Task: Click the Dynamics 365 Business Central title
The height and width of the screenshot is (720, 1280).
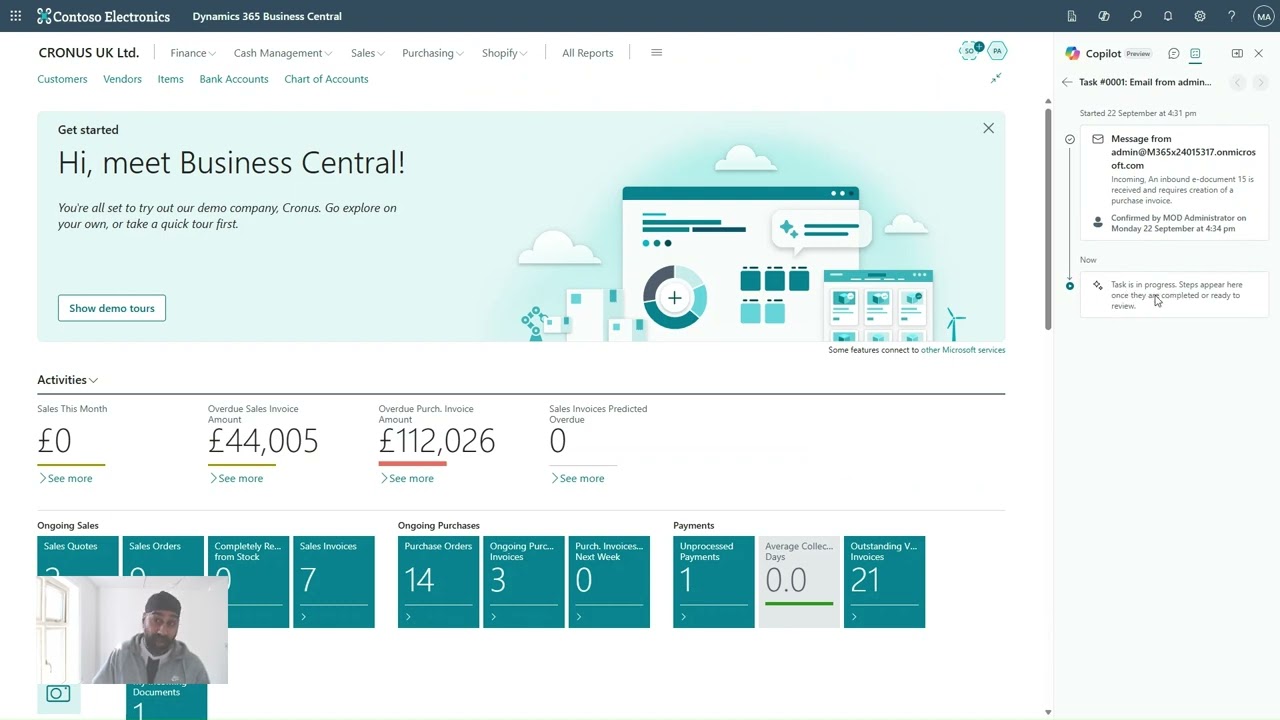Action: 267,16
